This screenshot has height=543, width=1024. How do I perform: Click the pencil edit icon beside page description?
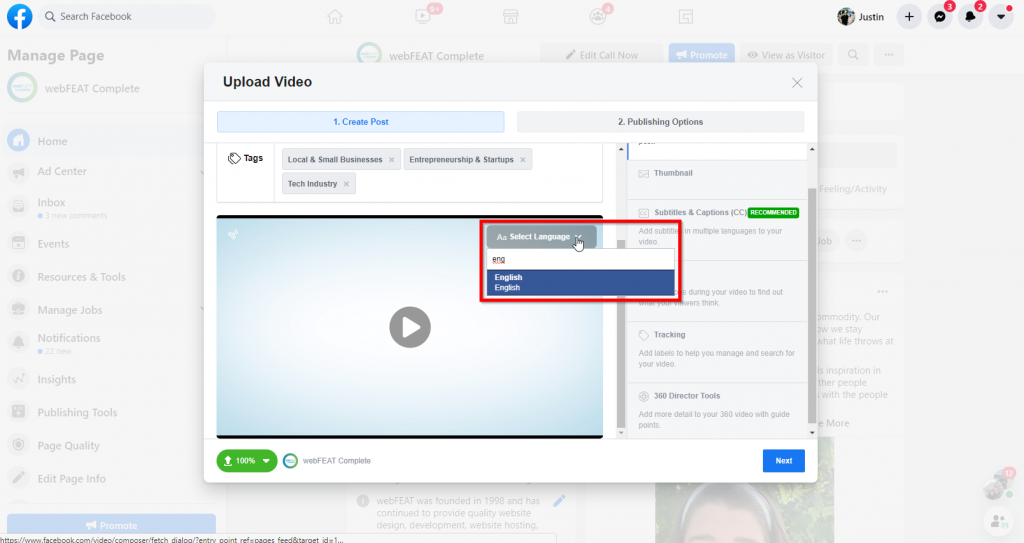tap(559, 501)
